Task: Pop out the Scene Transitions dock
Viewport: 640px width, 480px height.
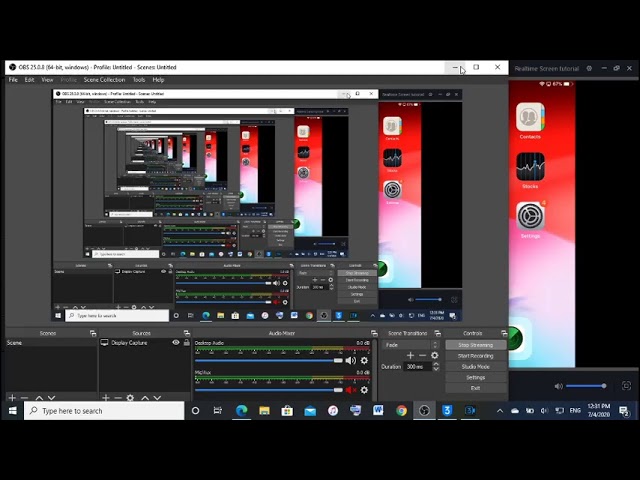Action: tap(438, 333)
